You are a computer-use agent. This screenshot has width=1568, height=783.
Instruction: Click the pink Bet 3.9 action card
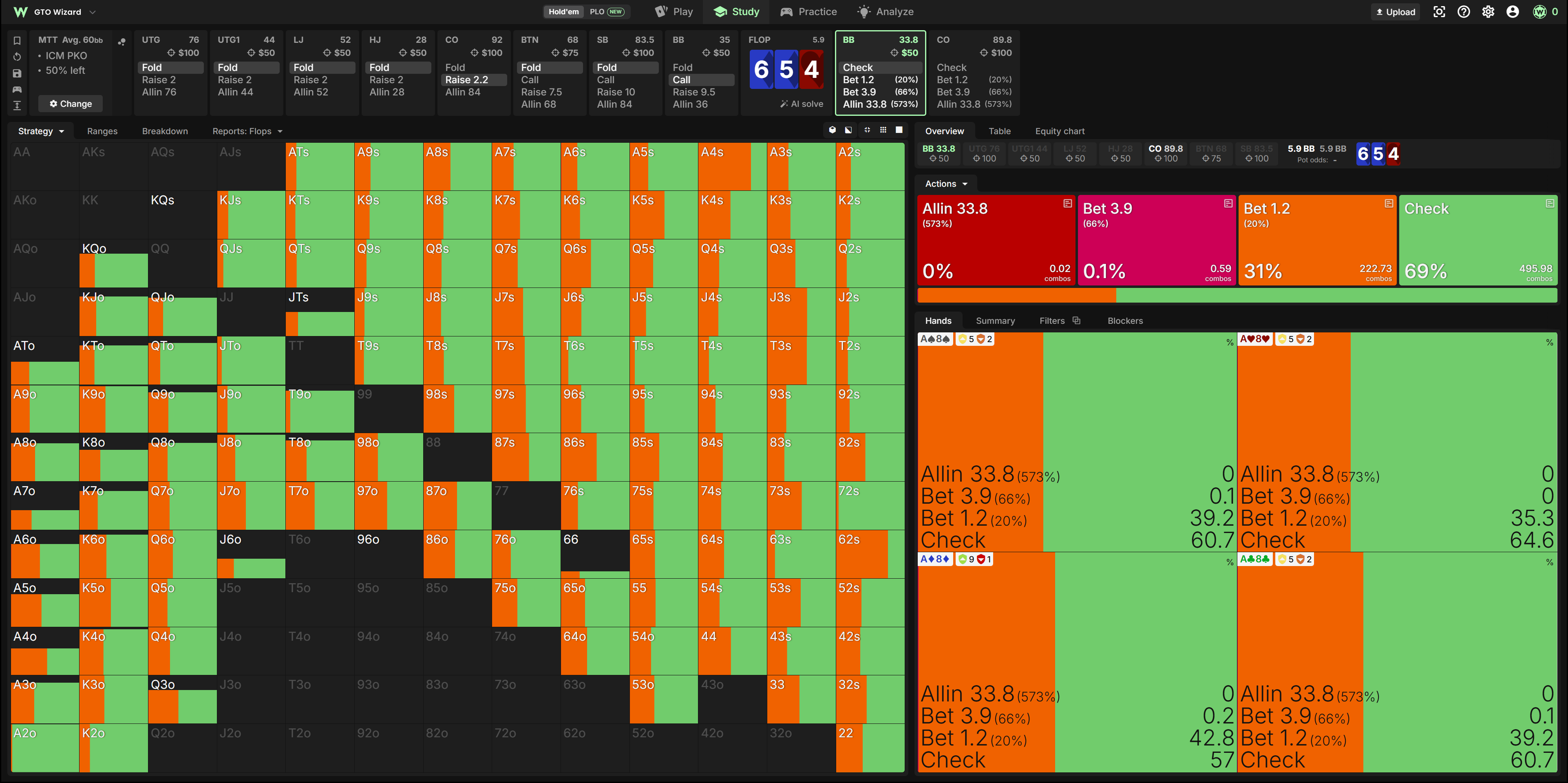coord(1157,240)
